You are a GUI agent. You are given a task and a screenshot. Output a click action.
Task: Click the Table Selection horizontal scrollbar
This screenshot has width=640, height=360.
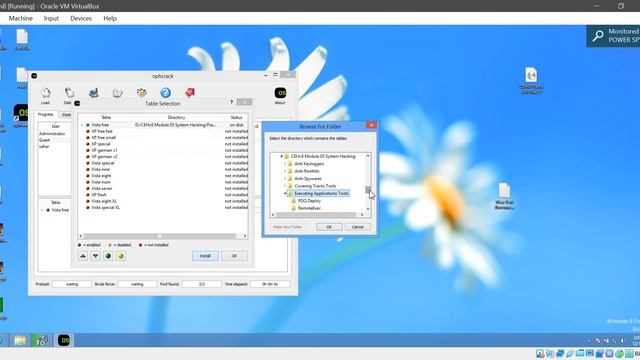[160, 236]
